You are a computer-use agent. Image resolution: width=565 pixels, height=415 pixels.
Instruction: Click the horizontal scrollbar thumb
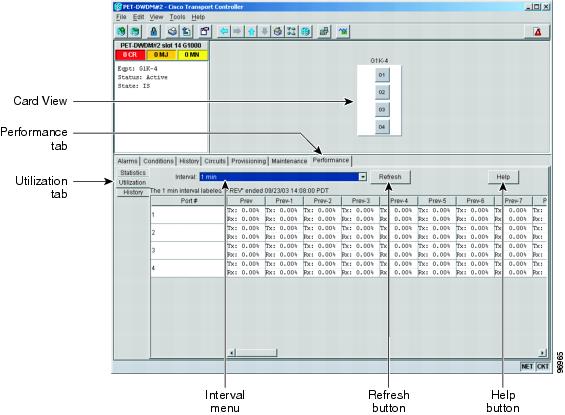[256, 352]
